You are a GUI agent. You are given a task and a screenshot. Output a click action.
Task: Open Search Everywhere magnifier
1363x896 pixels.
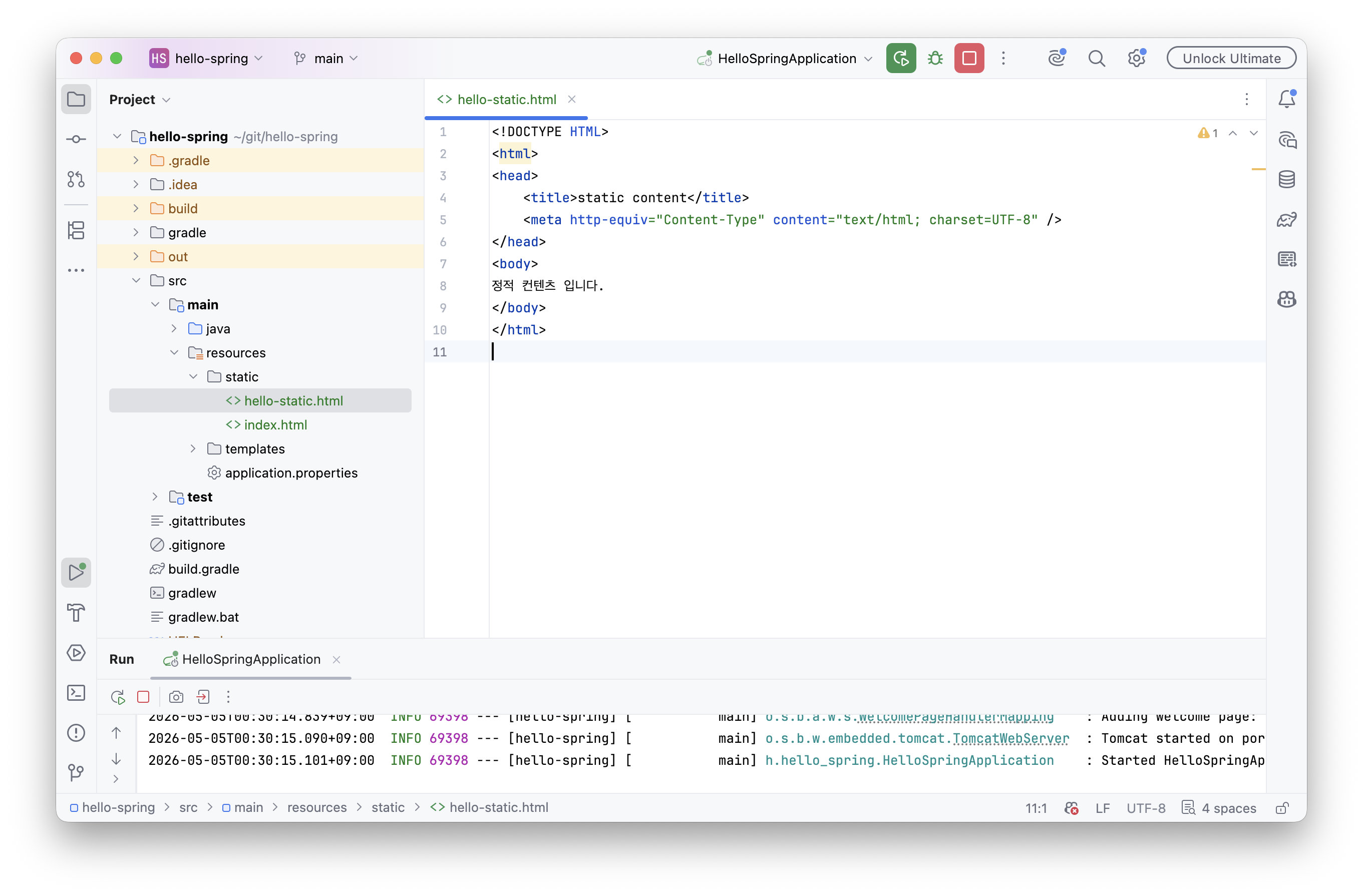[x=1096, y=59]
